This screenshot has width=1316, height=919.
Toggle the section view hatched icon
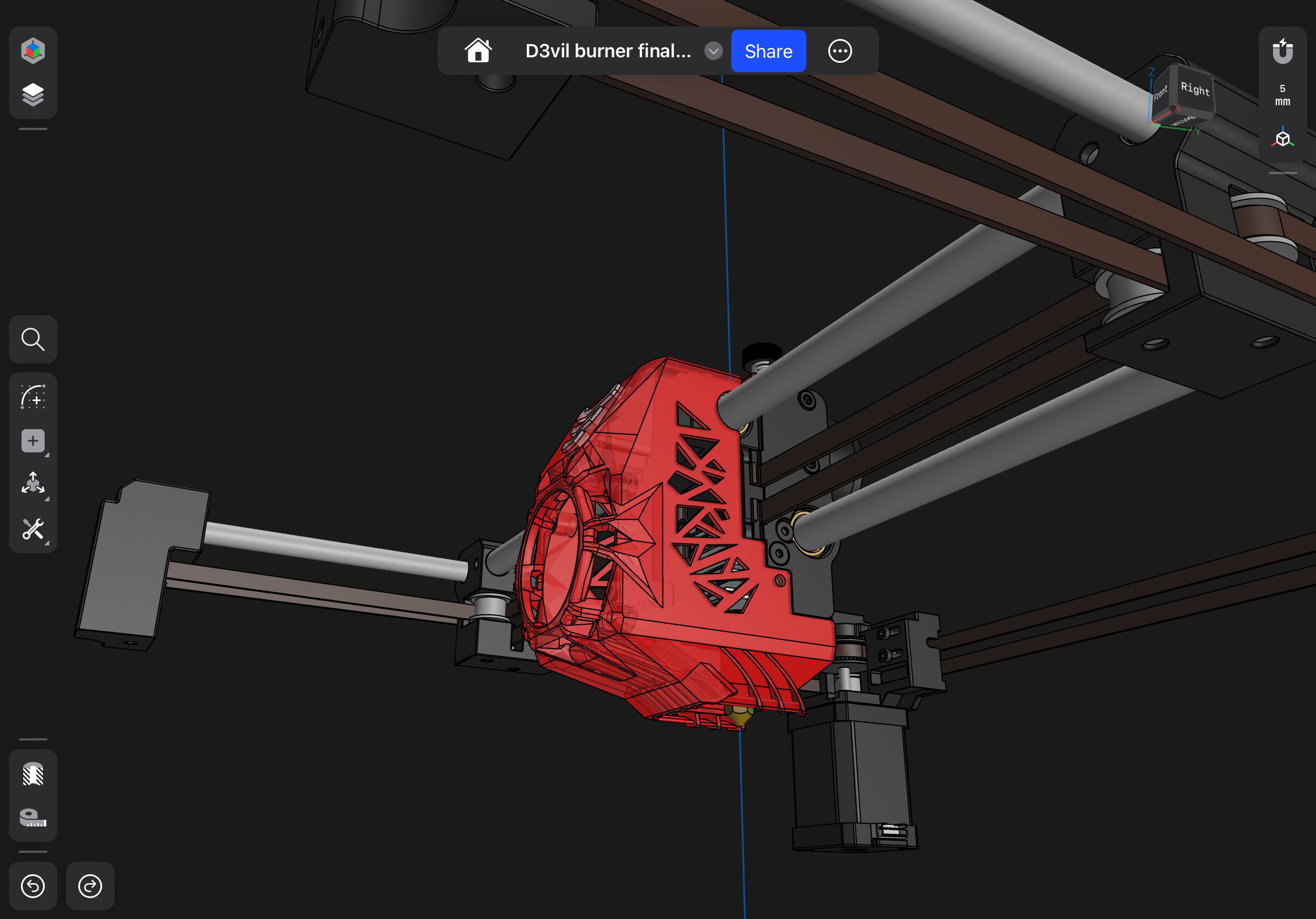click(x=33, y=774)
